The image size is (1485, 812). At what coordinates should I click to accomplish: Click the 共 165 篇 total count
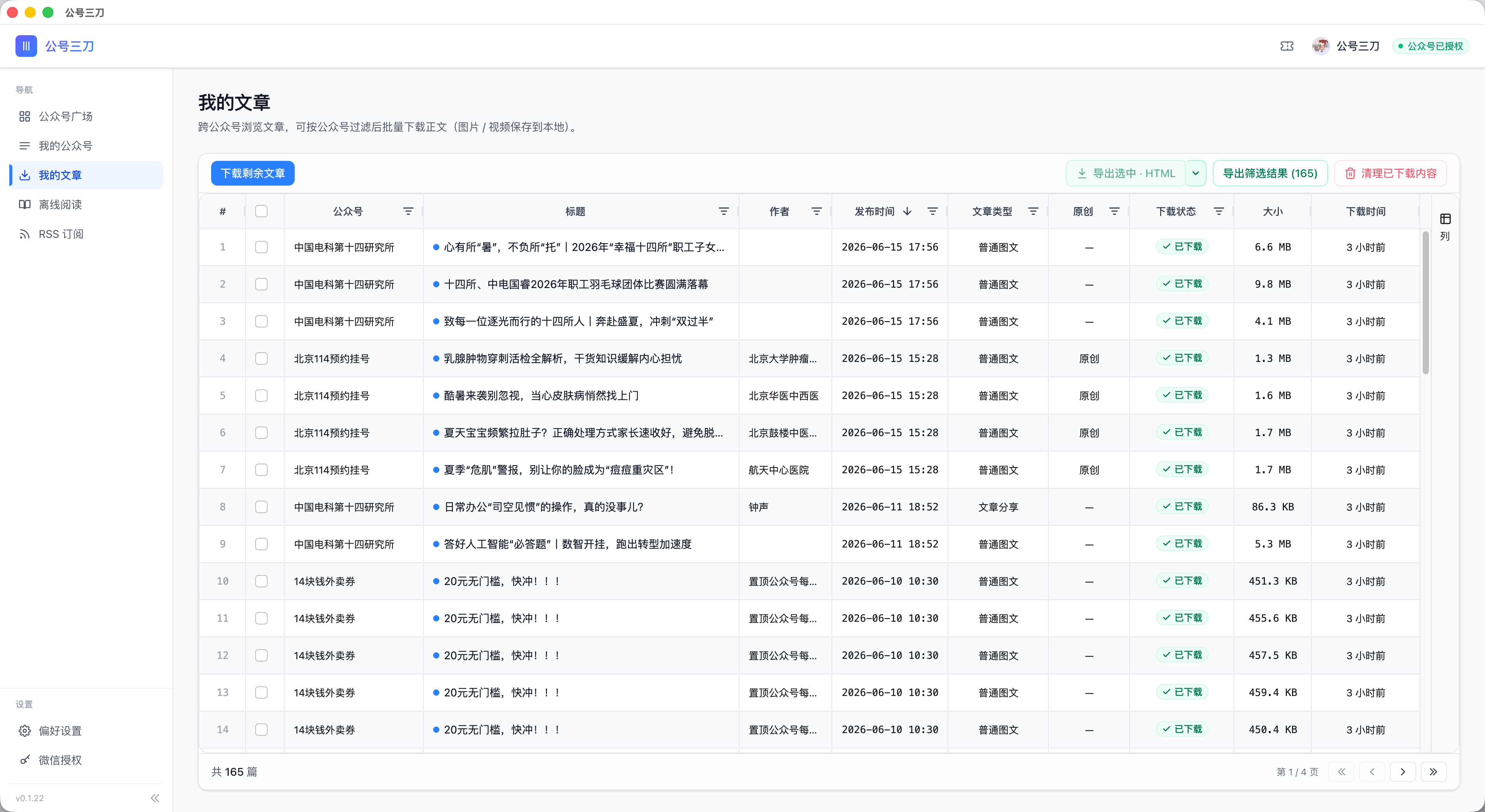click(234, 772)
